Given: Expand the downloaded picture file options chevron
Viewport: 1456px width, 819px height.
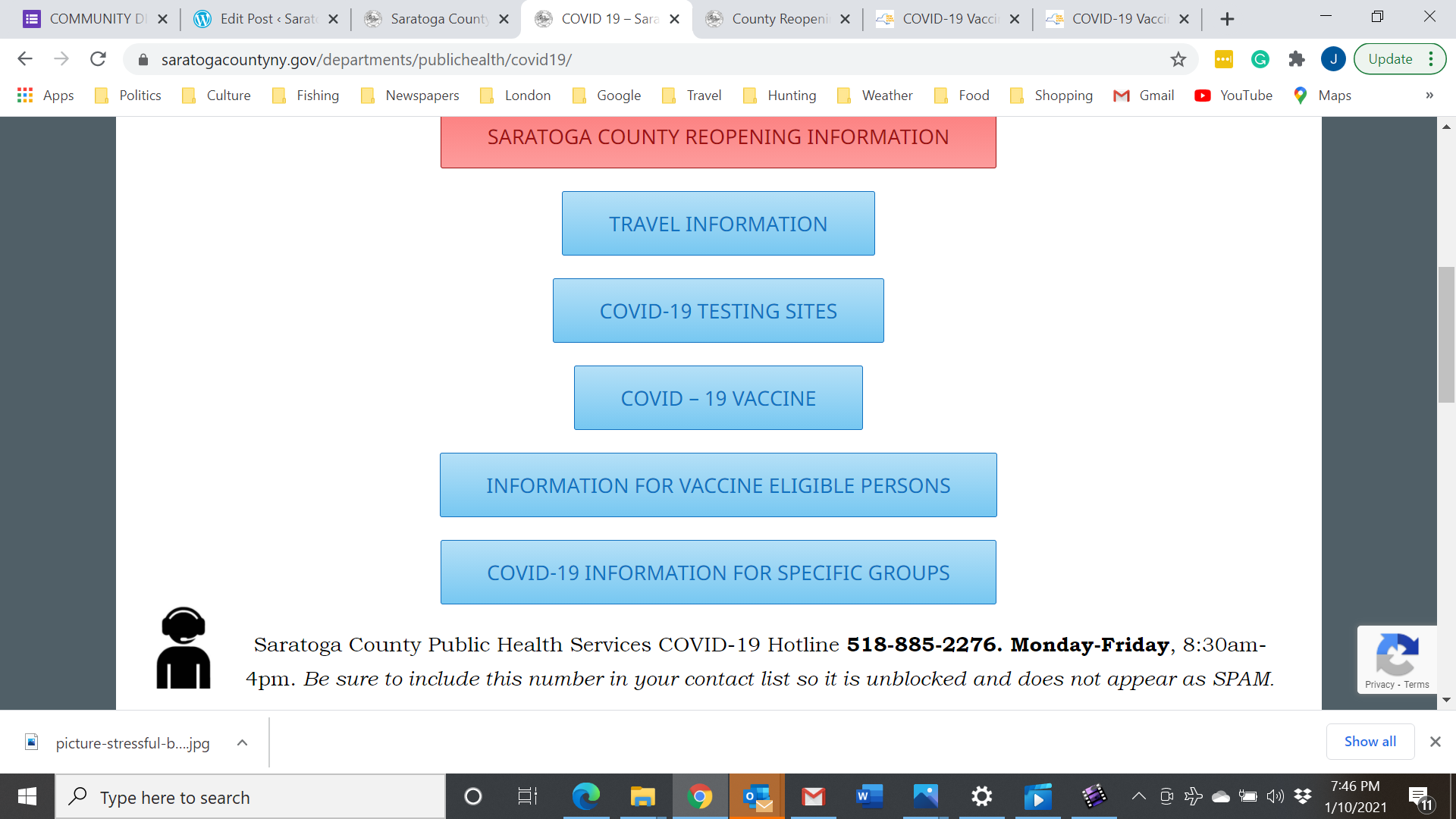Looking at the screenshot, I should 242,742.
